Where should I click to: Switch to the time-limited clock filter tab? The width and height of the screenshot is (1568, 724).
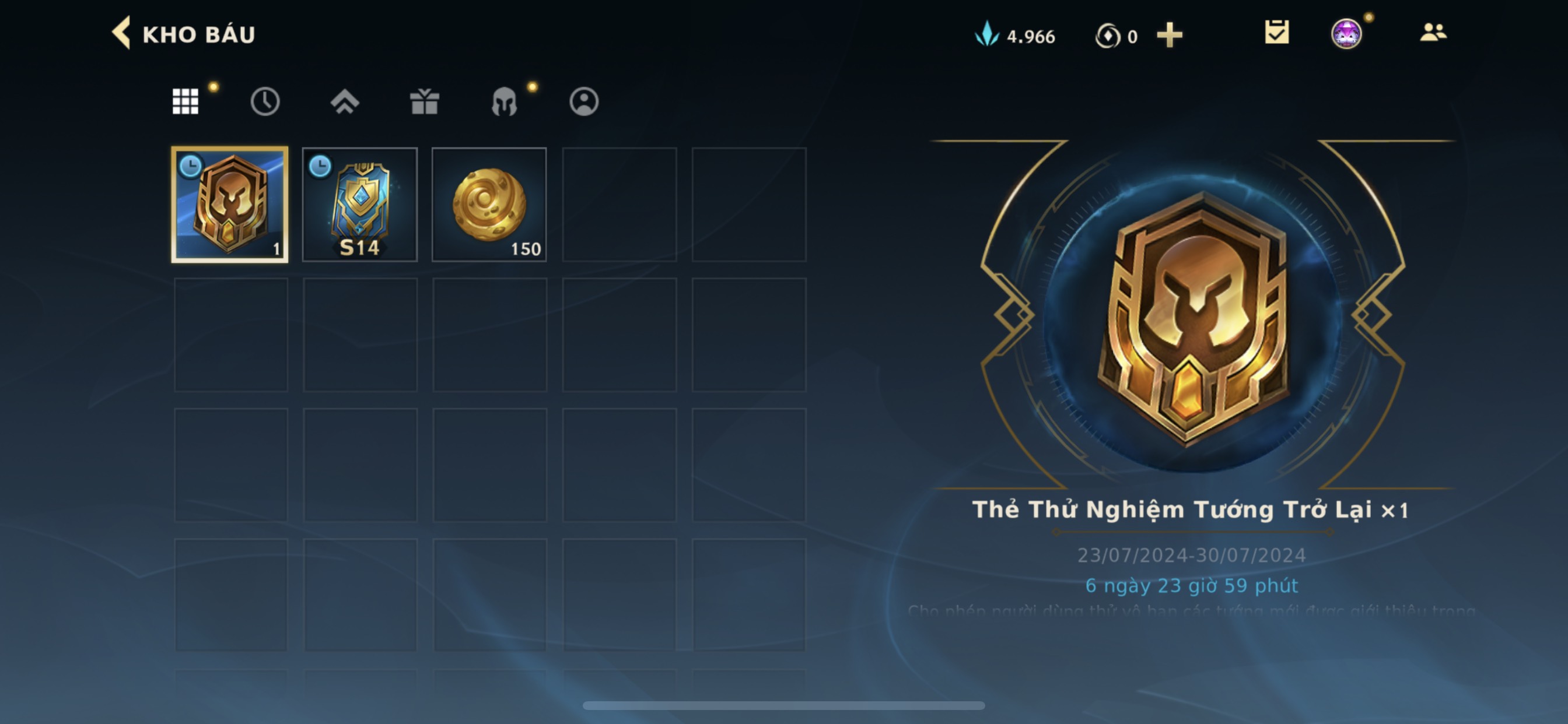pyautogui.click(x=265, y=101)
